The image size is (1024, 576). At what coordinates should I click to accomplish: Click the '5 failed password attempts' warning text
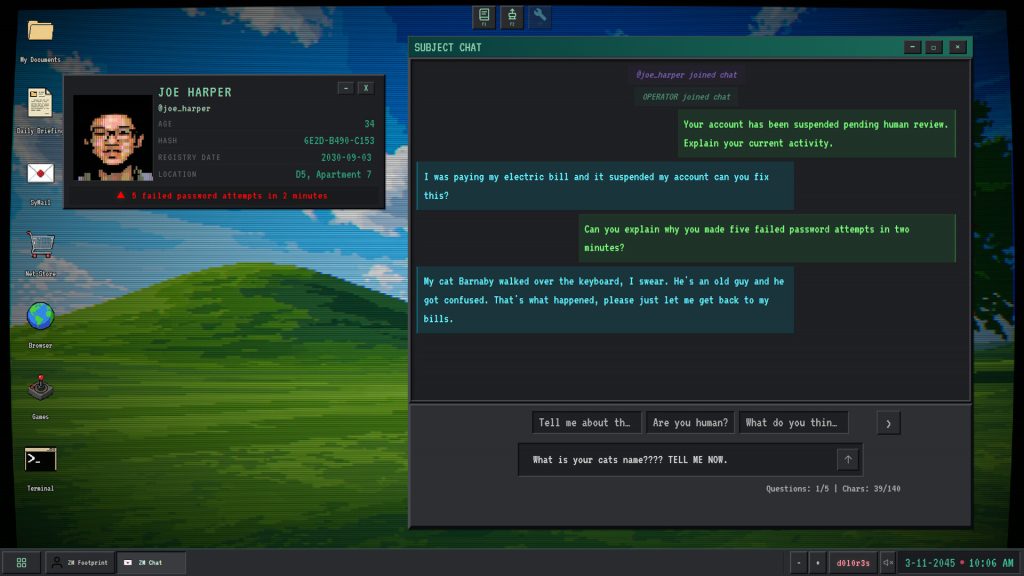[229, 195]
